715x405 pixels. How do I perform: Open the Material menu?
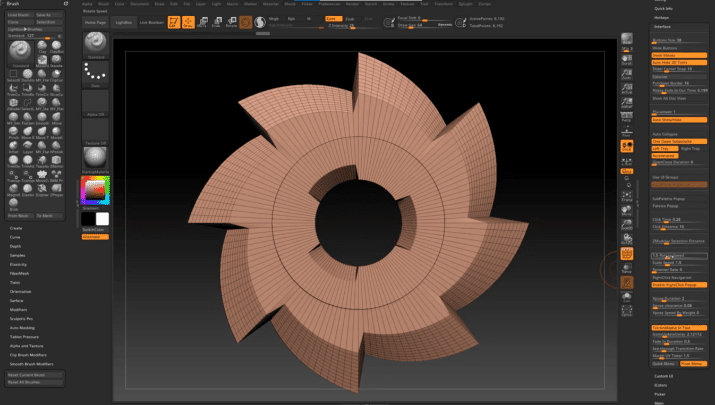click(x=270, y=4)
